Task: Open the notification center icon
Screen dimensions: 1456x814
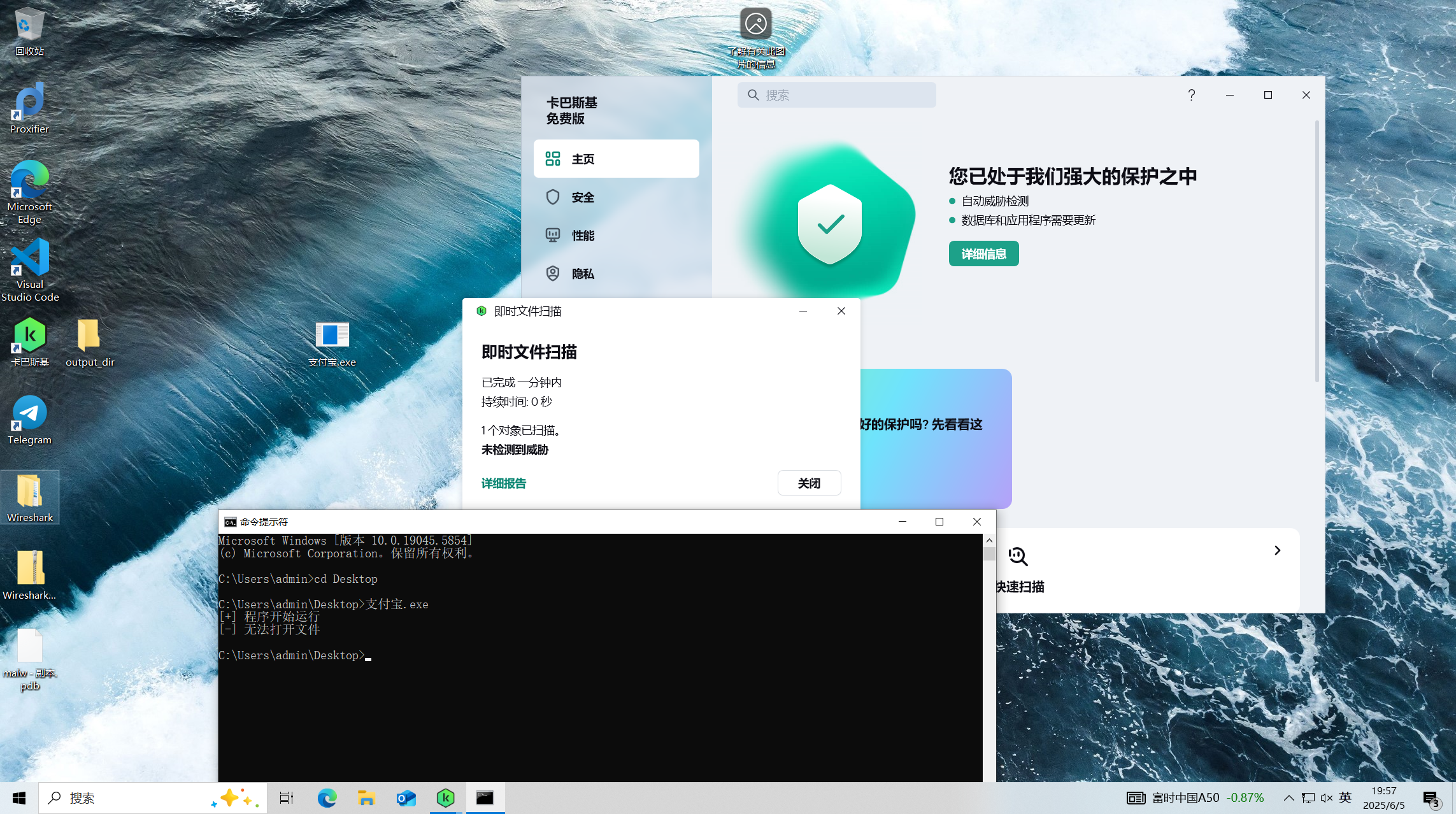Action: coord(1431,799)
